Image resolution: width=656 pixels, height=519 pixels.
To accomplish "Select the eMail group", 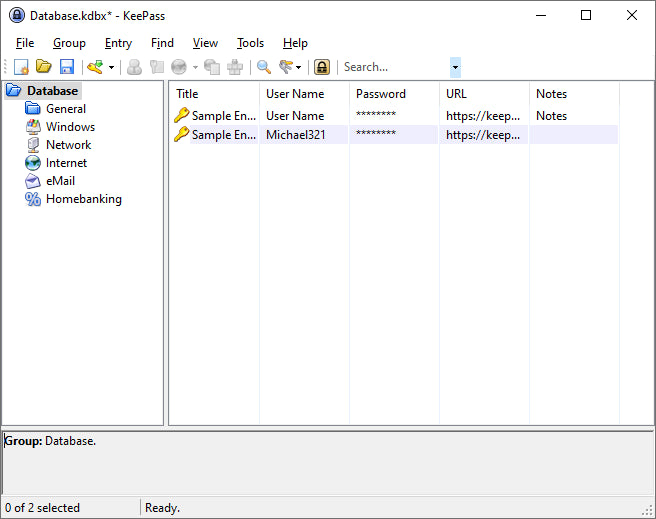I will [60, 181].
